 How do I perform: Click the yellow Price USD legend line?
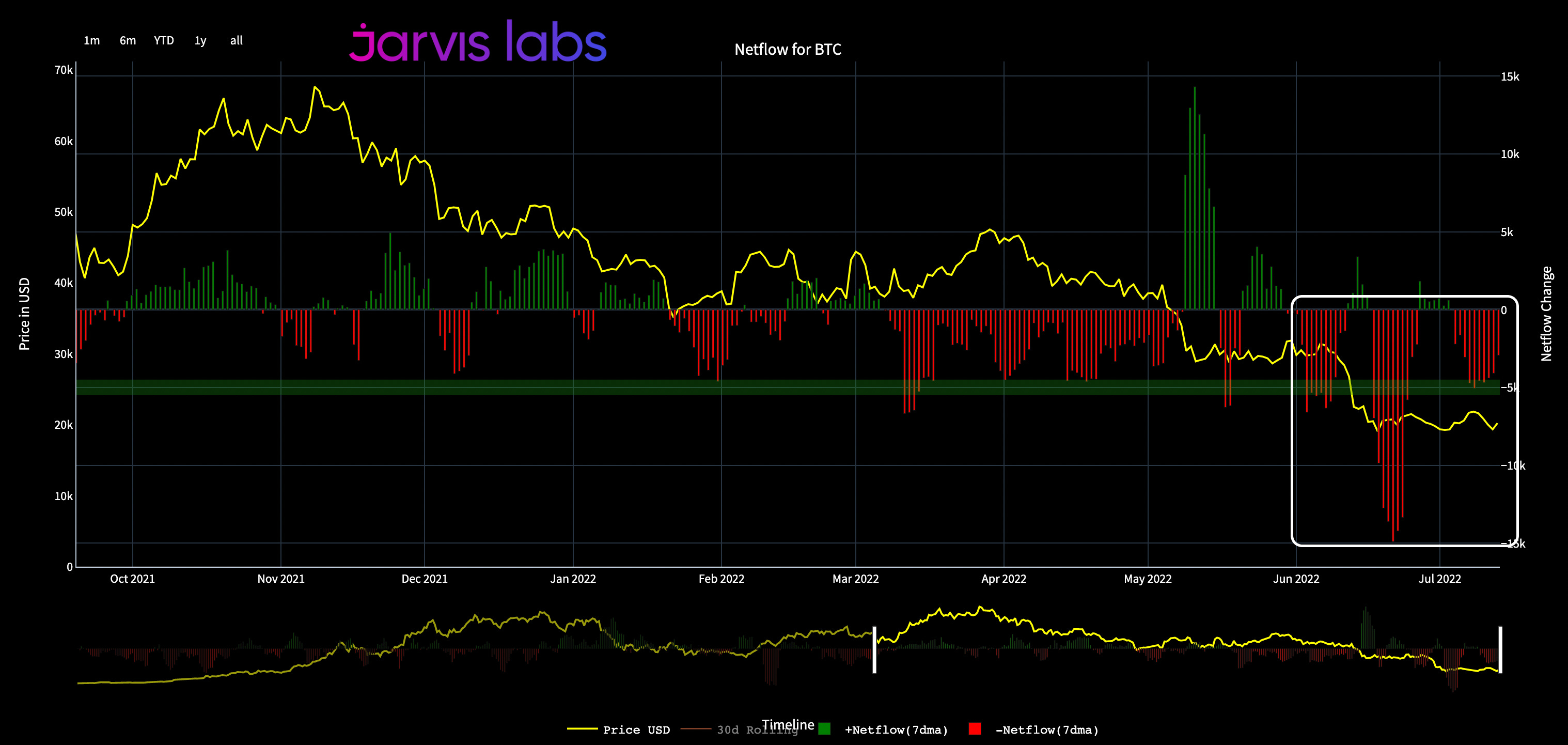click(582, 728)
